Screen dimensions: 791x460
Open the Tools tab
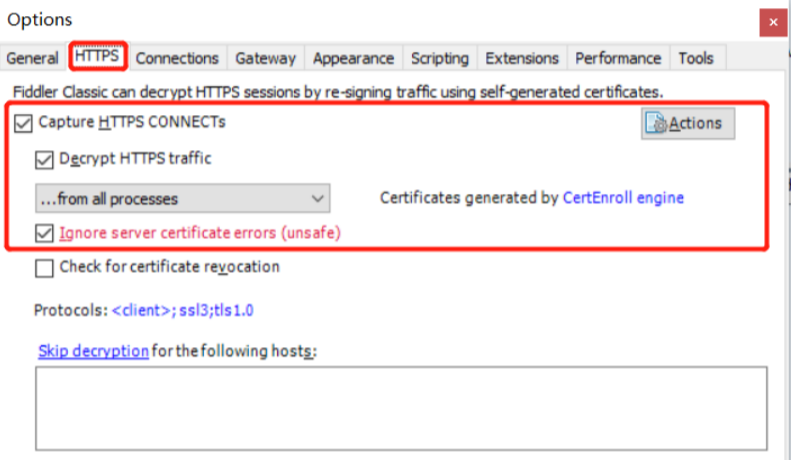tap(696, 59)
